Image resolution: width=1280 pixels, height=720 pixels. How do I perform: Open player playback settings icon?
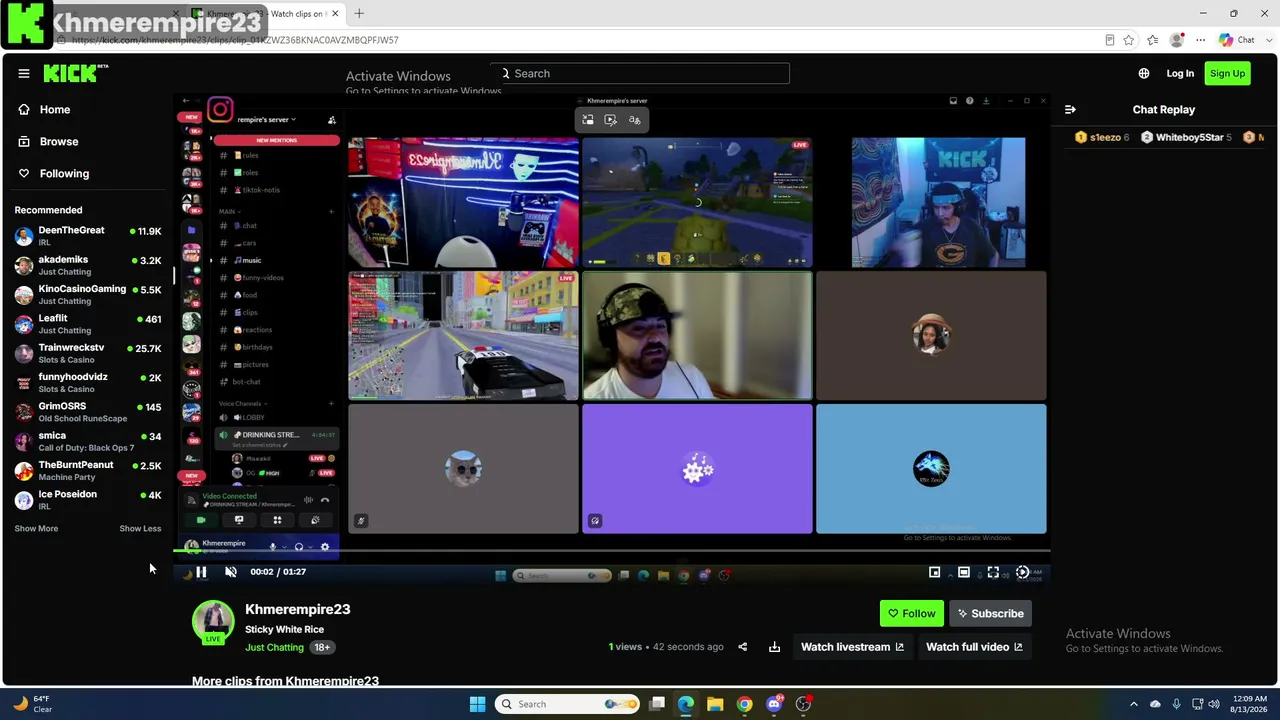click(1022, 572)
